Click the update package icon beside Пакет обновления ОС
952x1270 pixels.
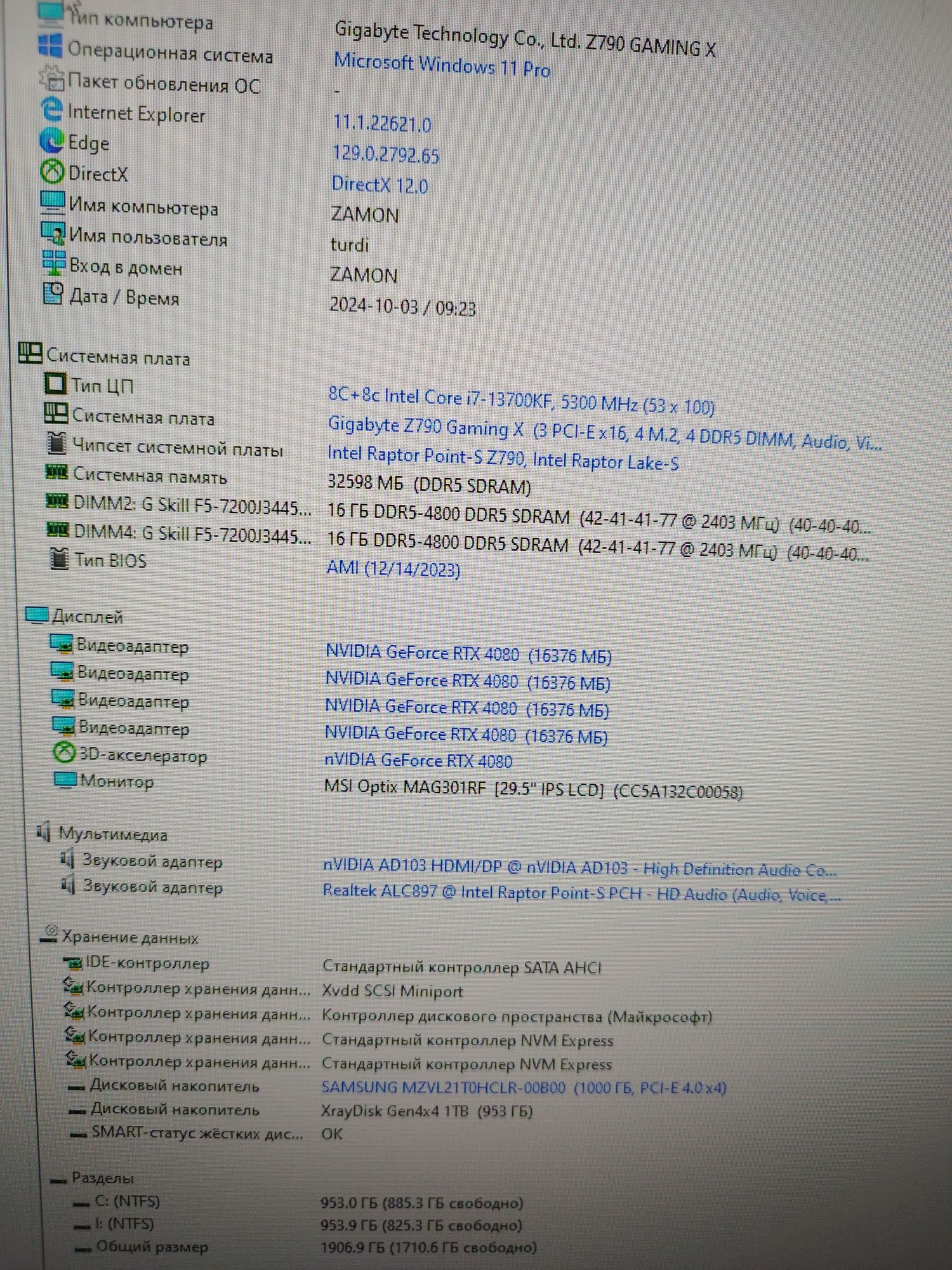click(x=51, y=78)
